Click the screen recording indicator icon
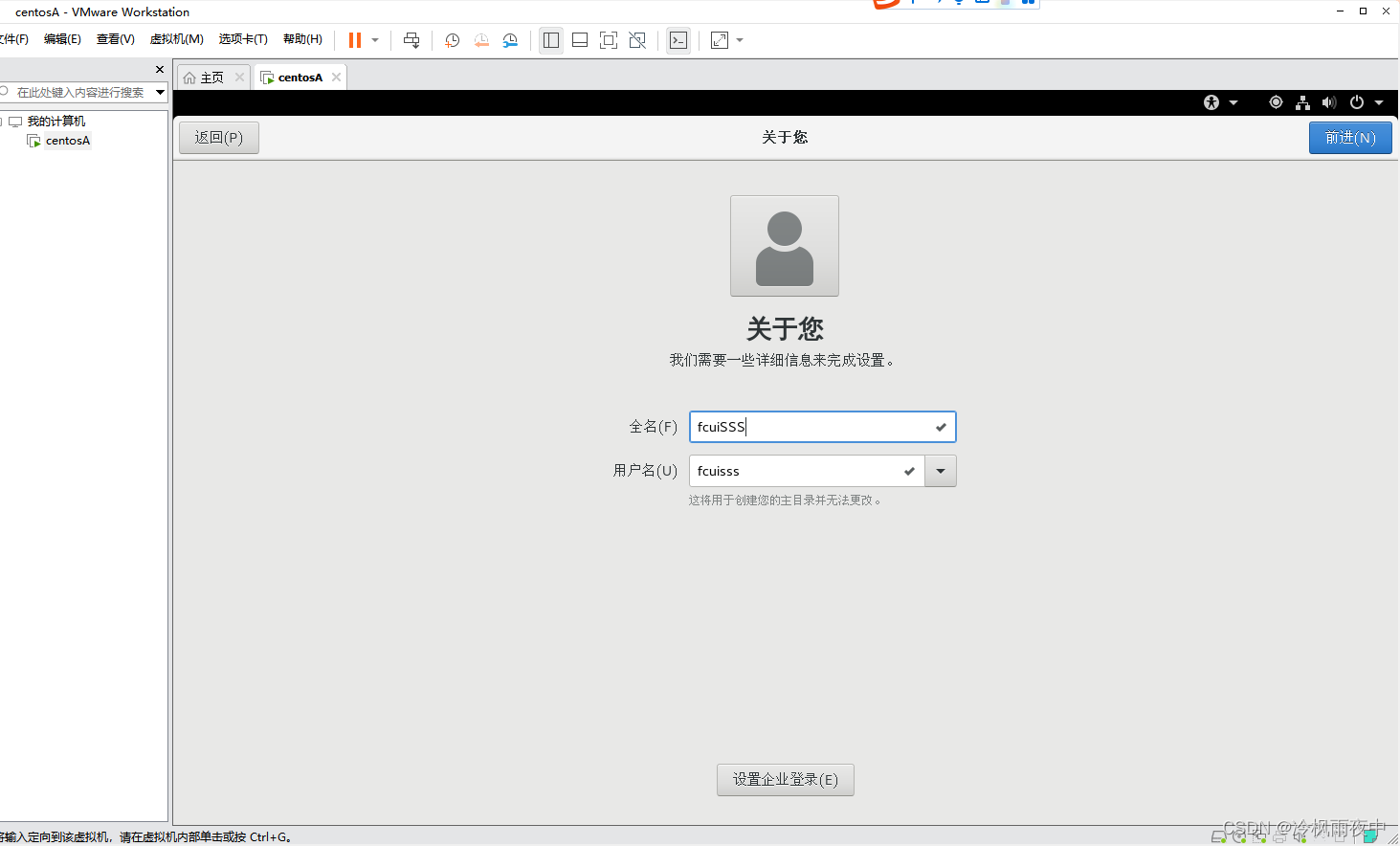This screenshot has height=846, width=1400. tap(1276, 102)
